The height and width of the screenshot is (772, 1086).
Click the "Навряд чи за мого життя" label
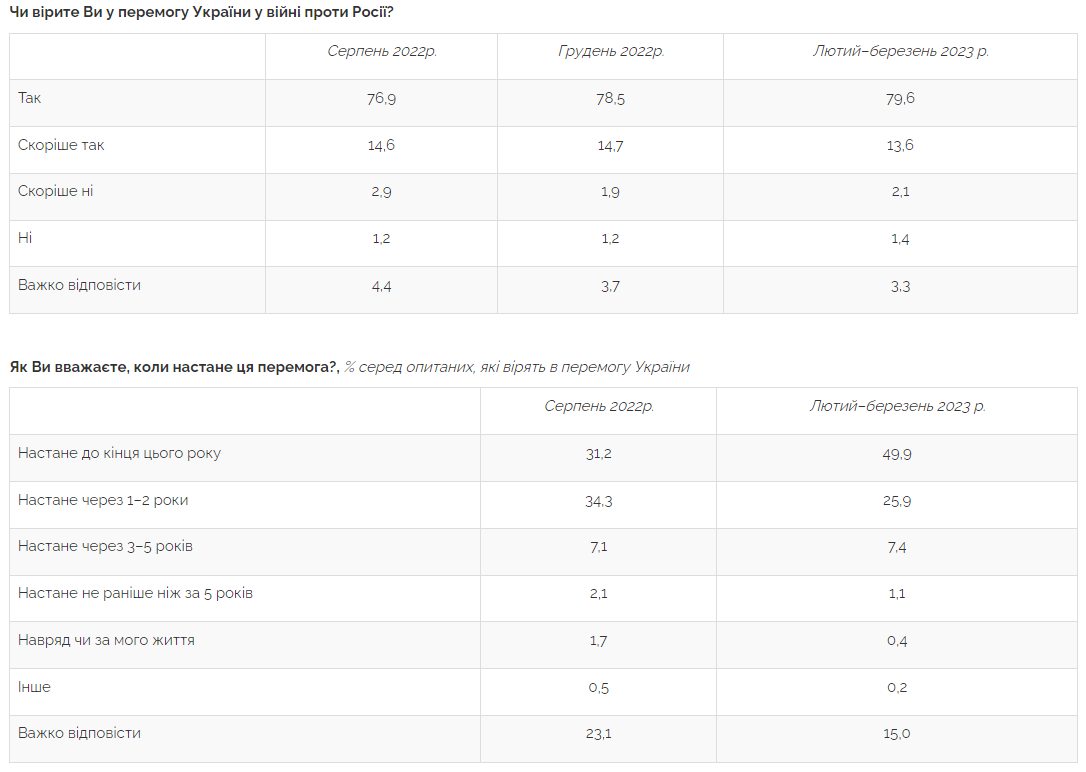pos(106,640)
